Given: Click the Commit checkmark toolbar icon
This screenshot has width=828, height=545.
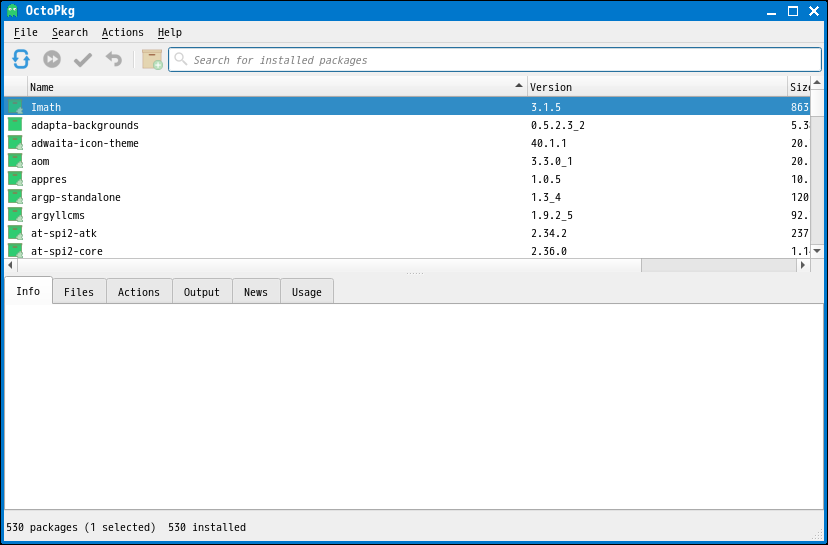Looking at the screenshot, I should (x=82, y=60).
